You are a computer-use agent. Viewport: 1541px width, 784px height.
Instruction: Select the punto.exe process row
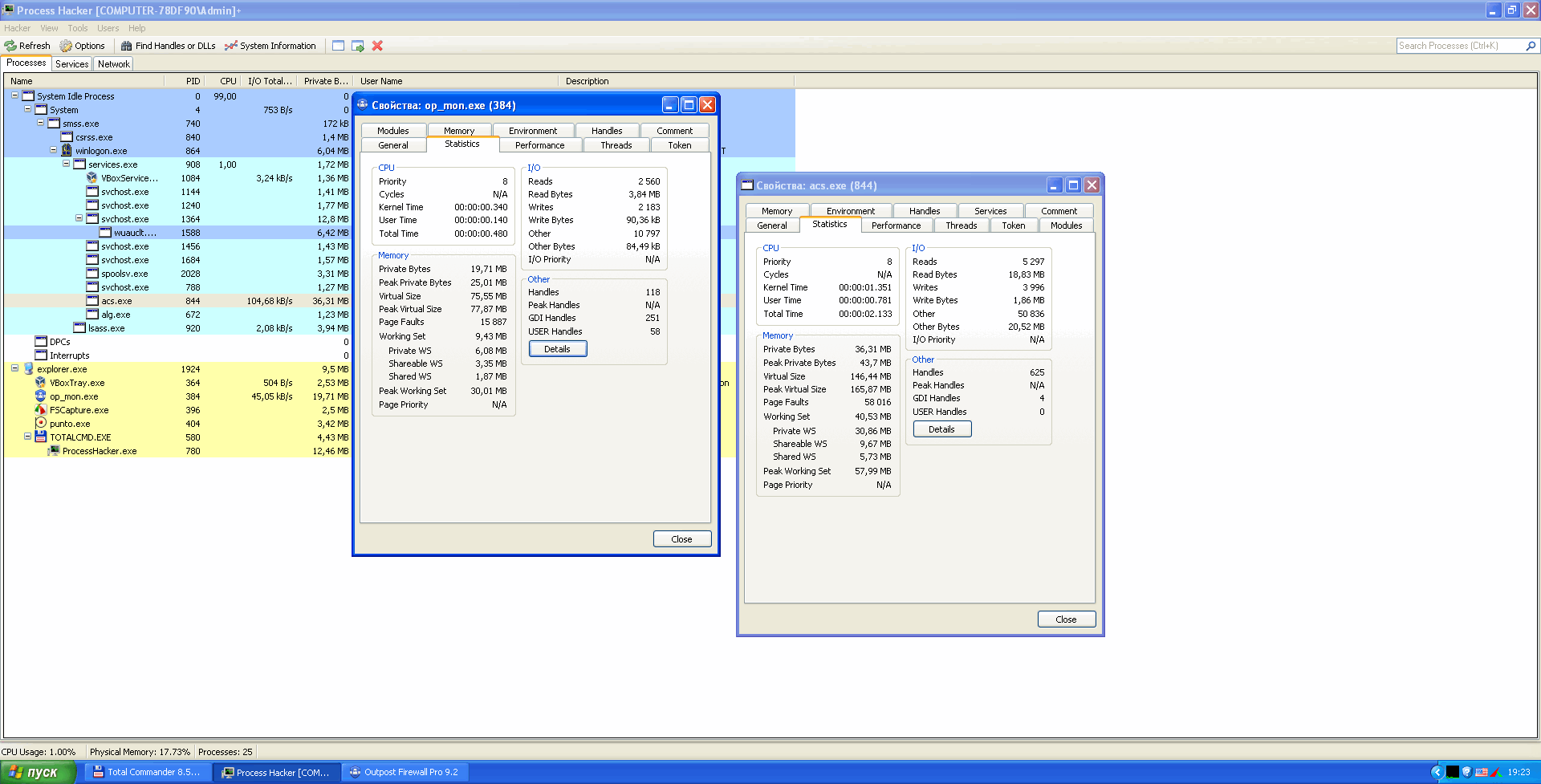pos(70,424)
